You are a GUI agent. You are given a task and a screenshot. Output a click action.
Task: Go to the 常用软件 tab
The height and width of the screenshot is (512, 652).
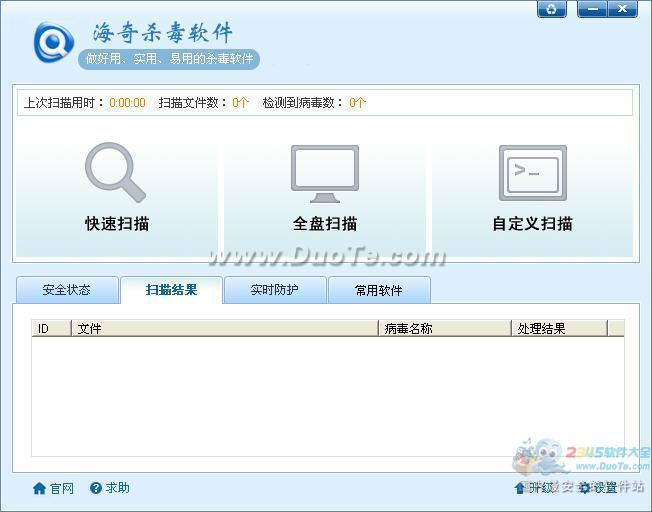tap(379, 291)
